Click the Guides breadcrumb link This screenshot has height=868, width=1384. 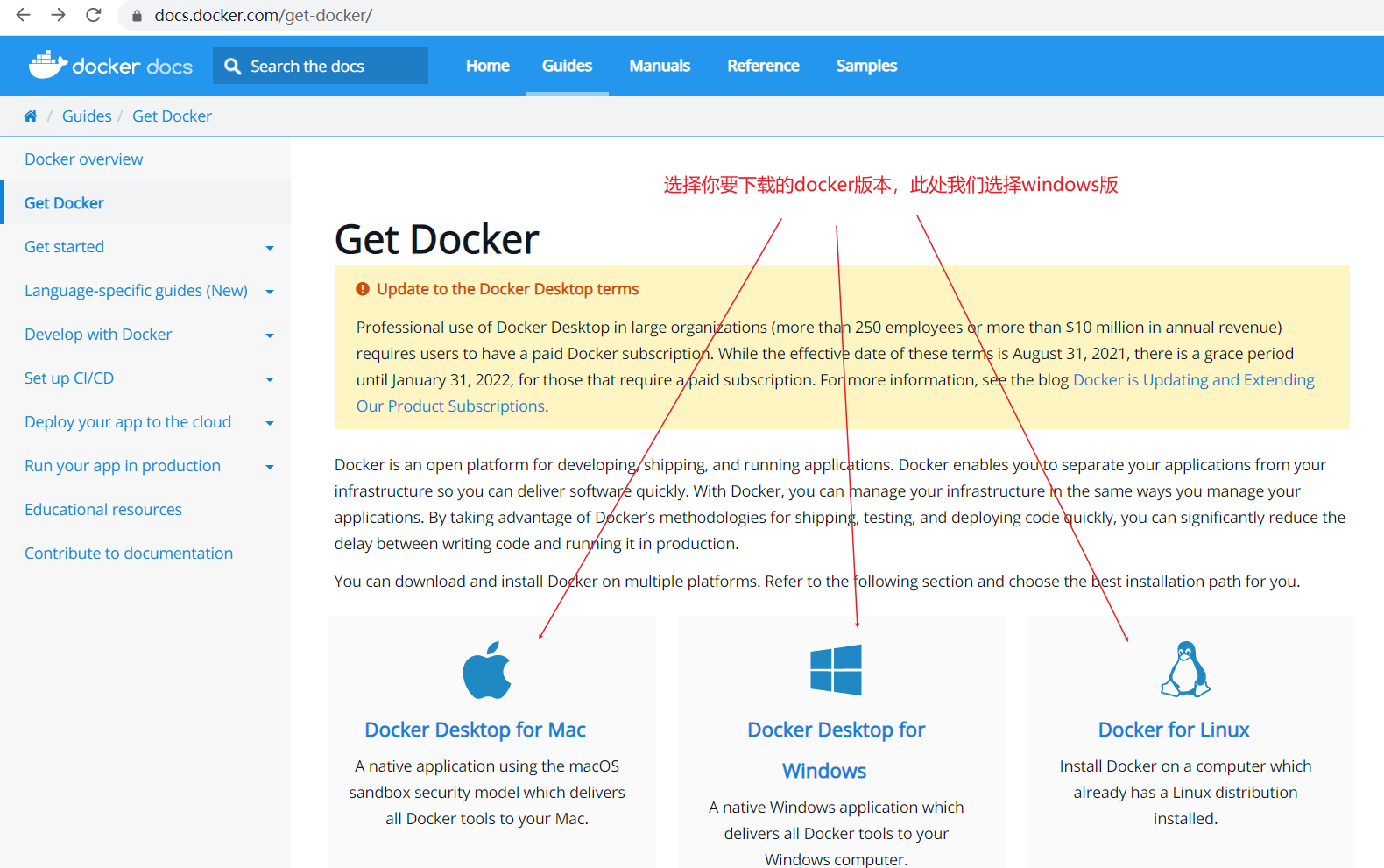87,116
